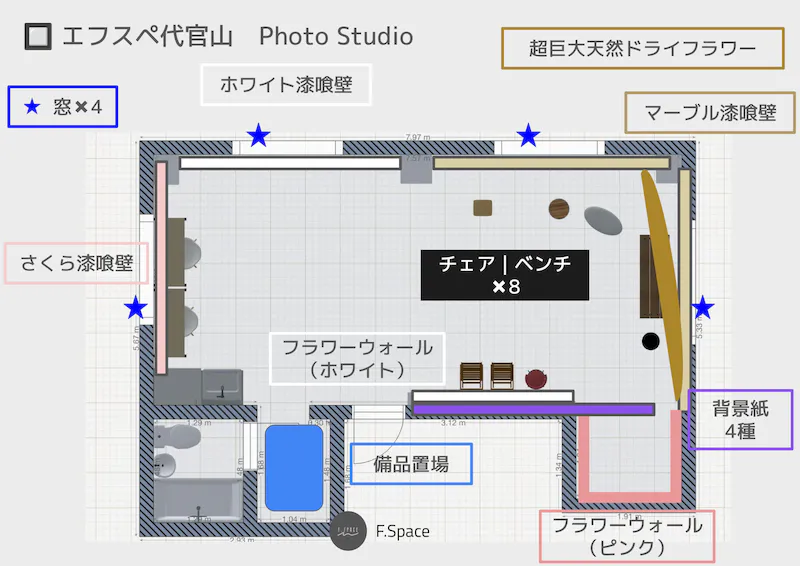Click the 超巨大天然ドライフラワー label
This screenshot has width=800, height=566.
pos(643,48)
